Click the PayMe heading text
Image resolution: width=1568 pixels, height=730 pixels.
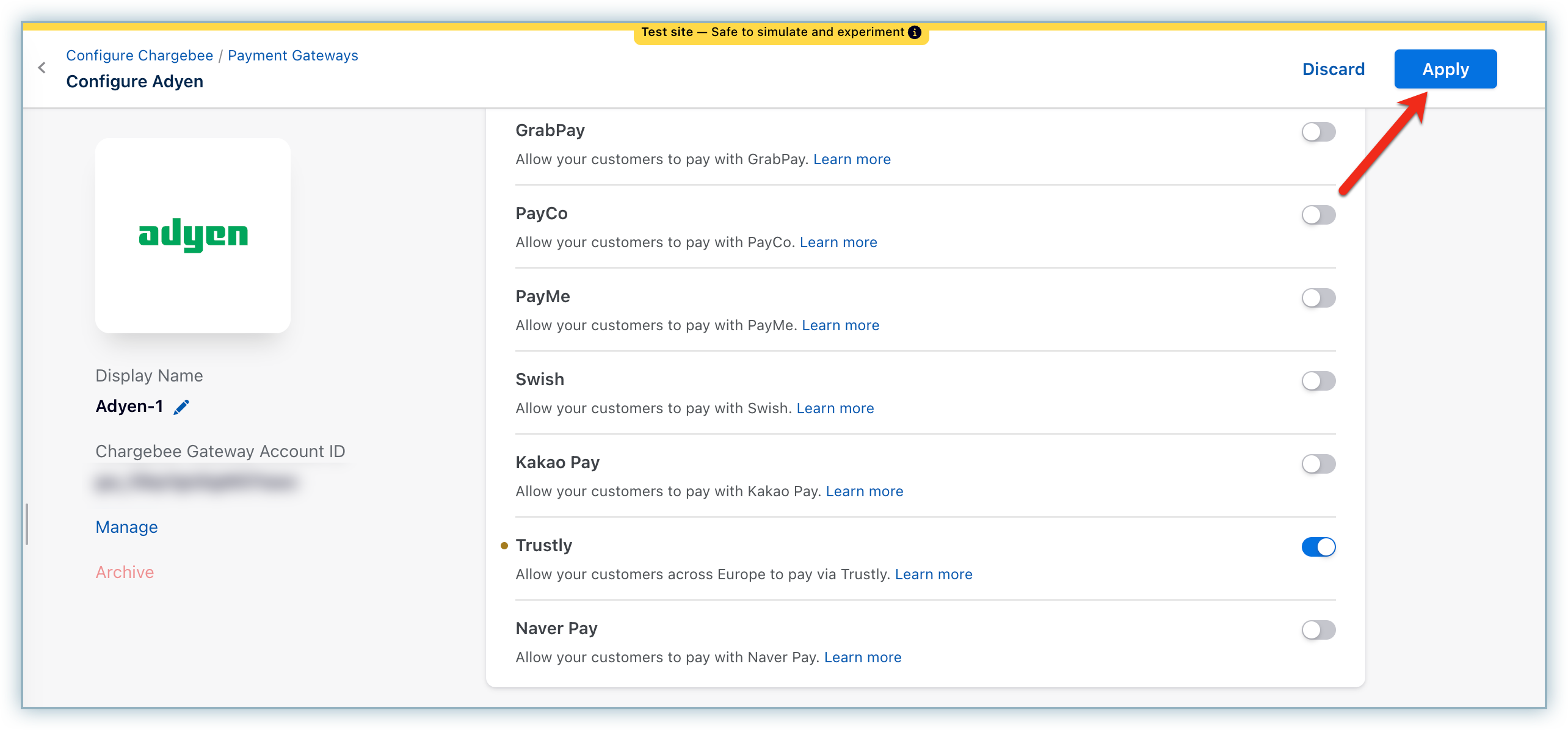click(x=543, y=297)
